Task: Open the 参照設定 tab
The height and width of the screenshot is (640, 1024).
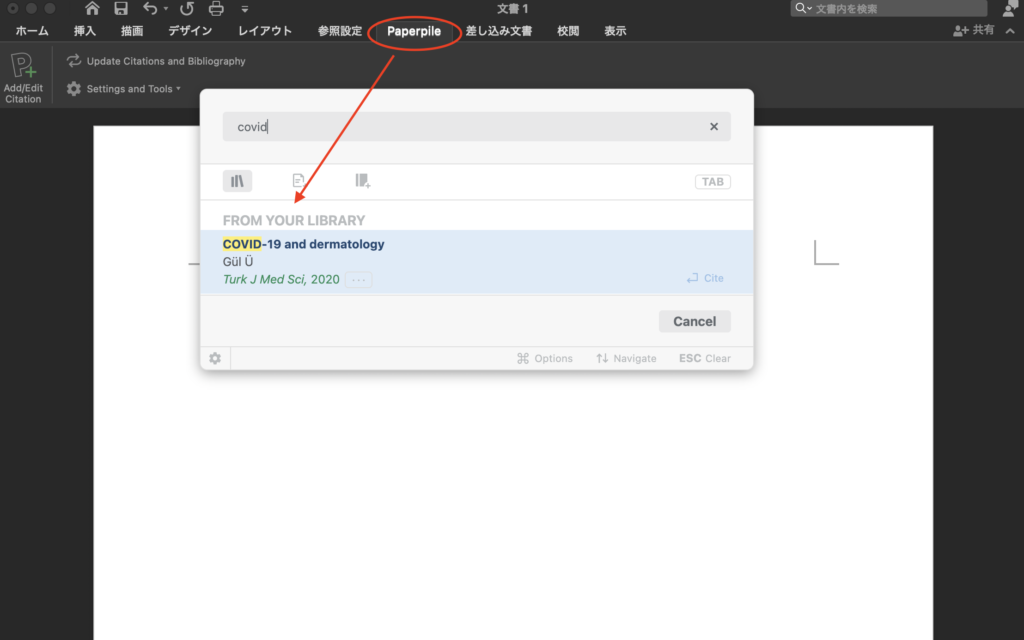Action: 340,31
